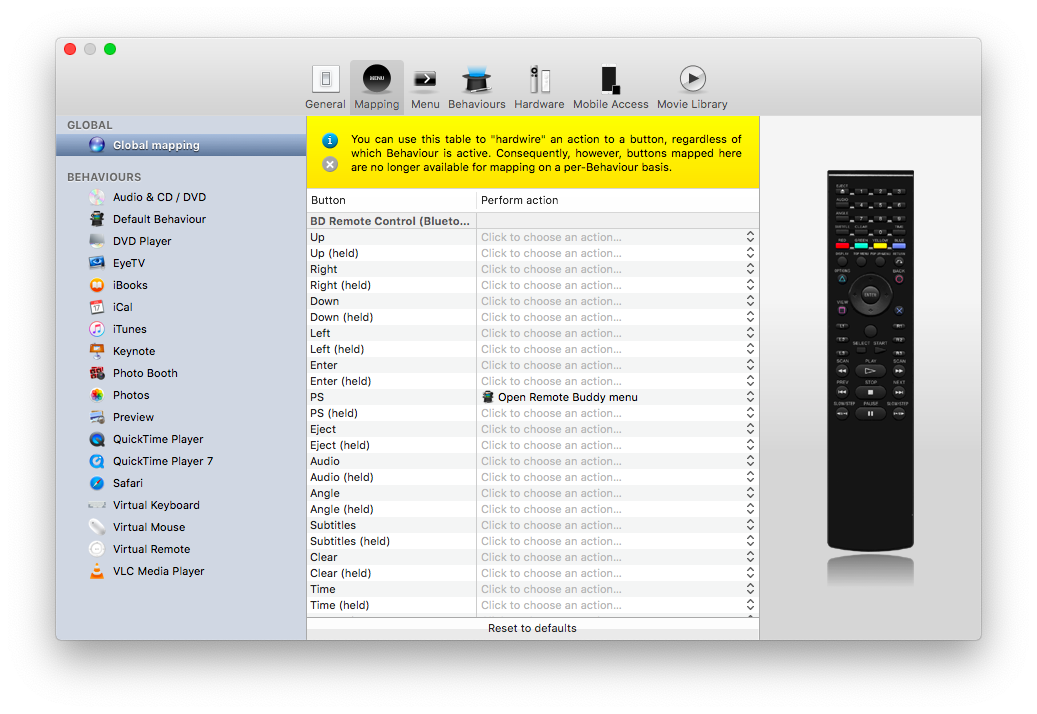The image size is (1037, 714).
Task: Click the BD Remote Control group row
Action: coord(533,221)
